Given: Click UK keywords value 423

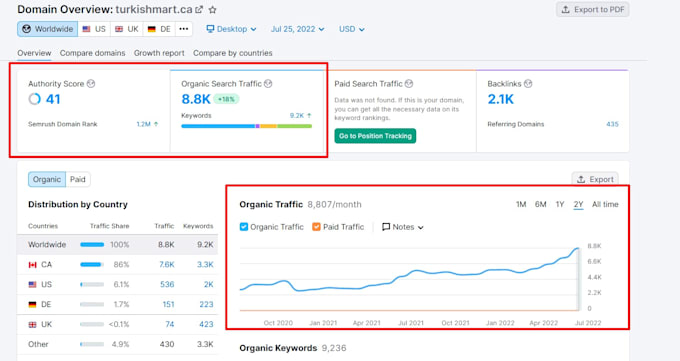Looking at the screenshot, I should tap(206, 325).
